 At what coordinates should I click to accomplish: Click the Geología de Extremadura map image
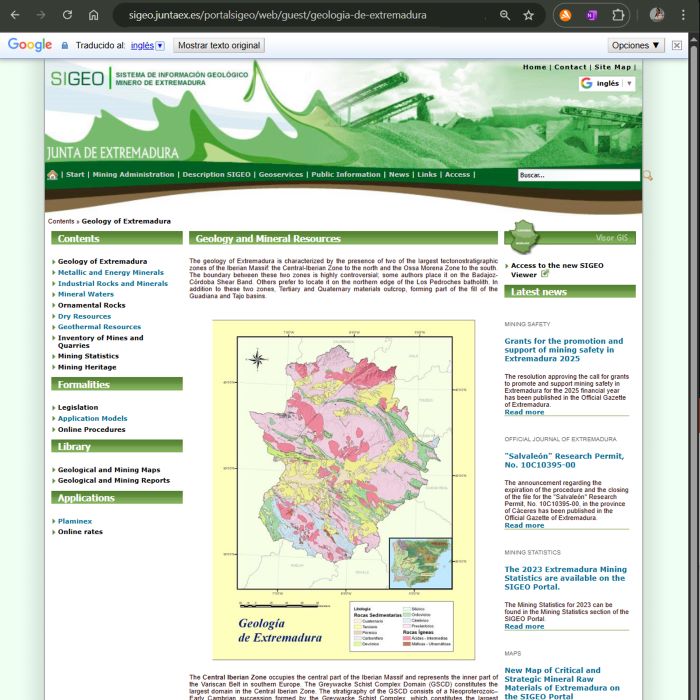[343, 490]
